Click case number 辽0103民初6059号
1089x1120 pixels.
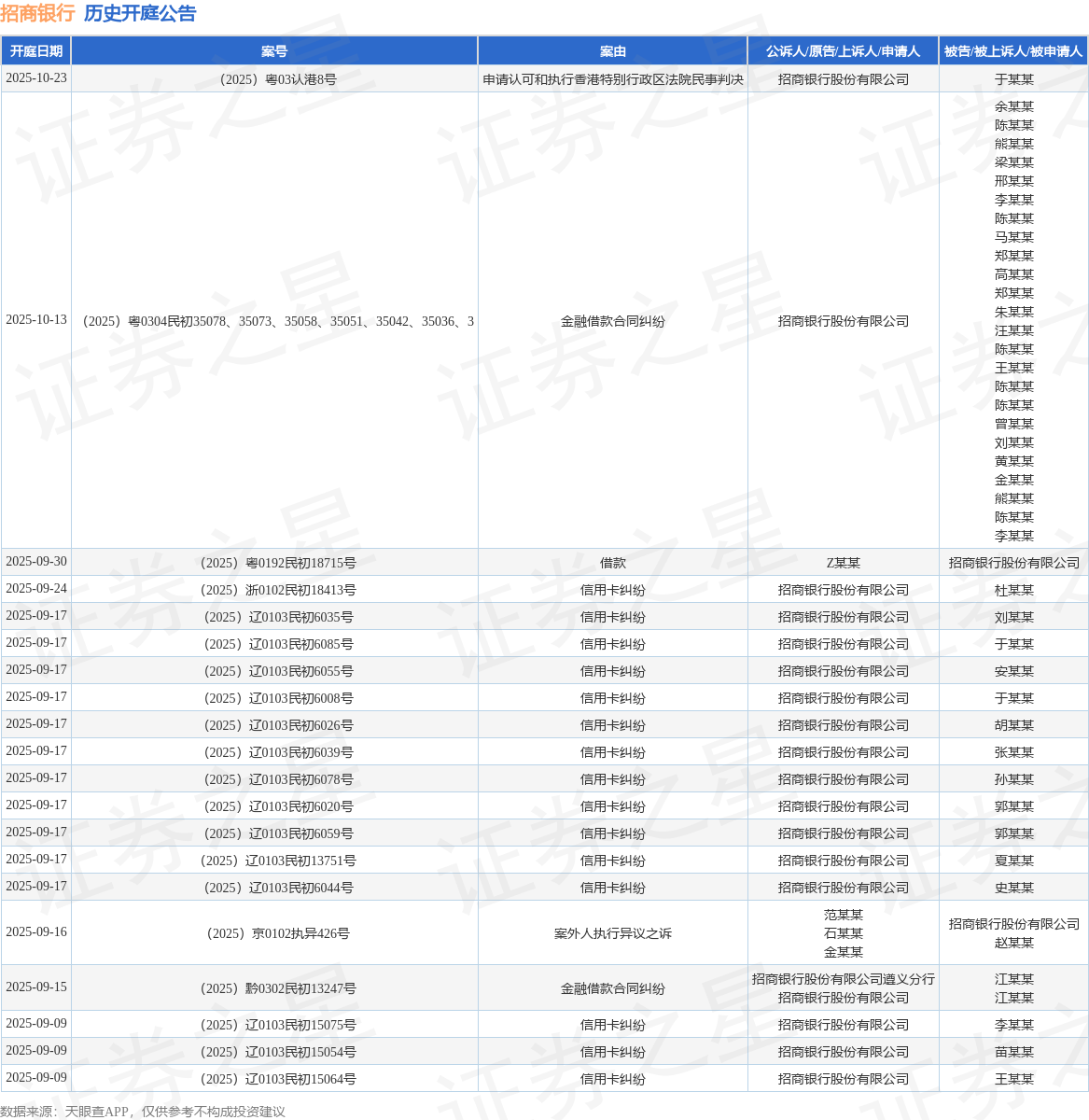tap(274, 833)
